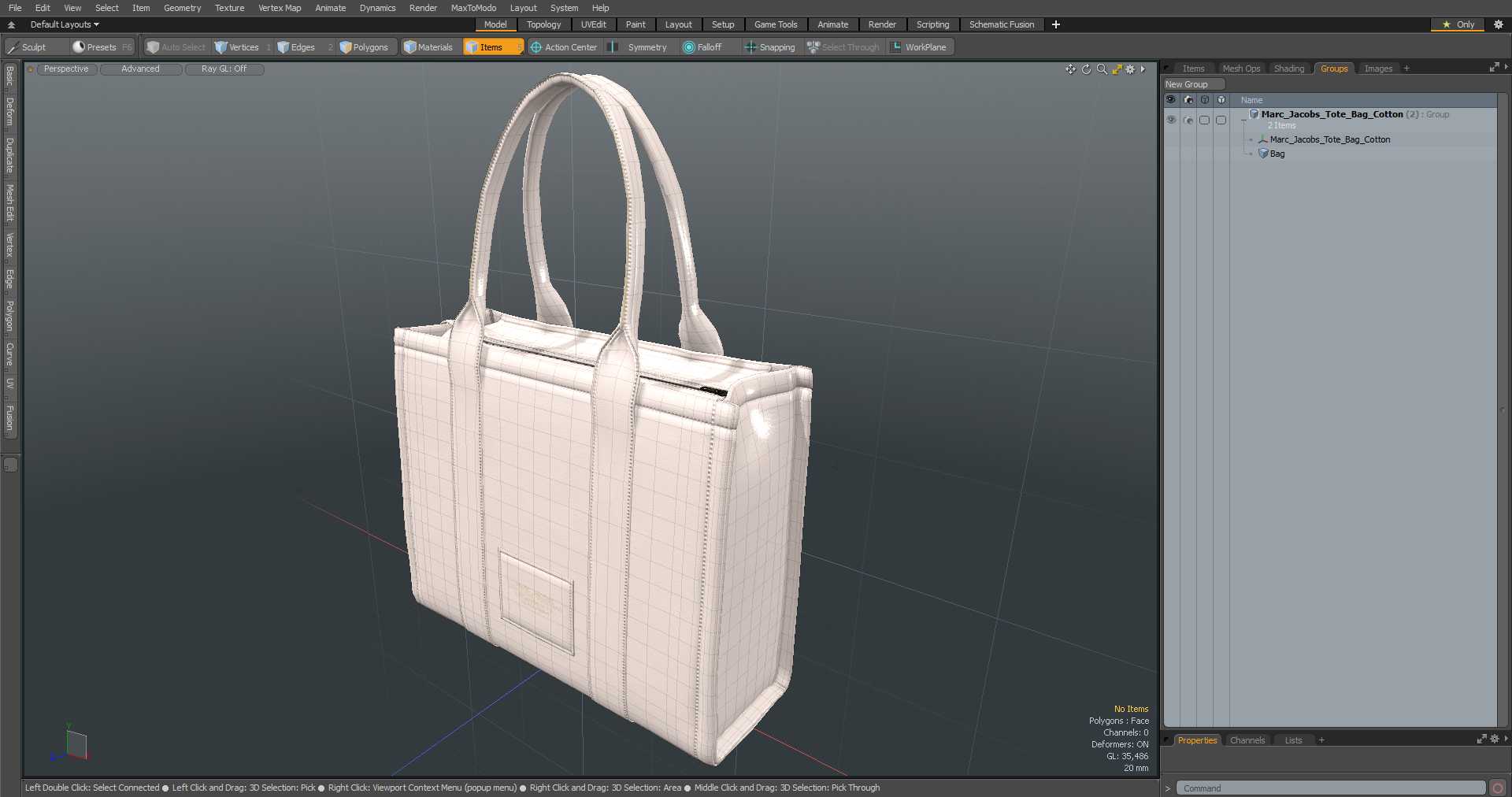
Task: Add a new tab beside Images
Action: click(x=1406, y=69)
